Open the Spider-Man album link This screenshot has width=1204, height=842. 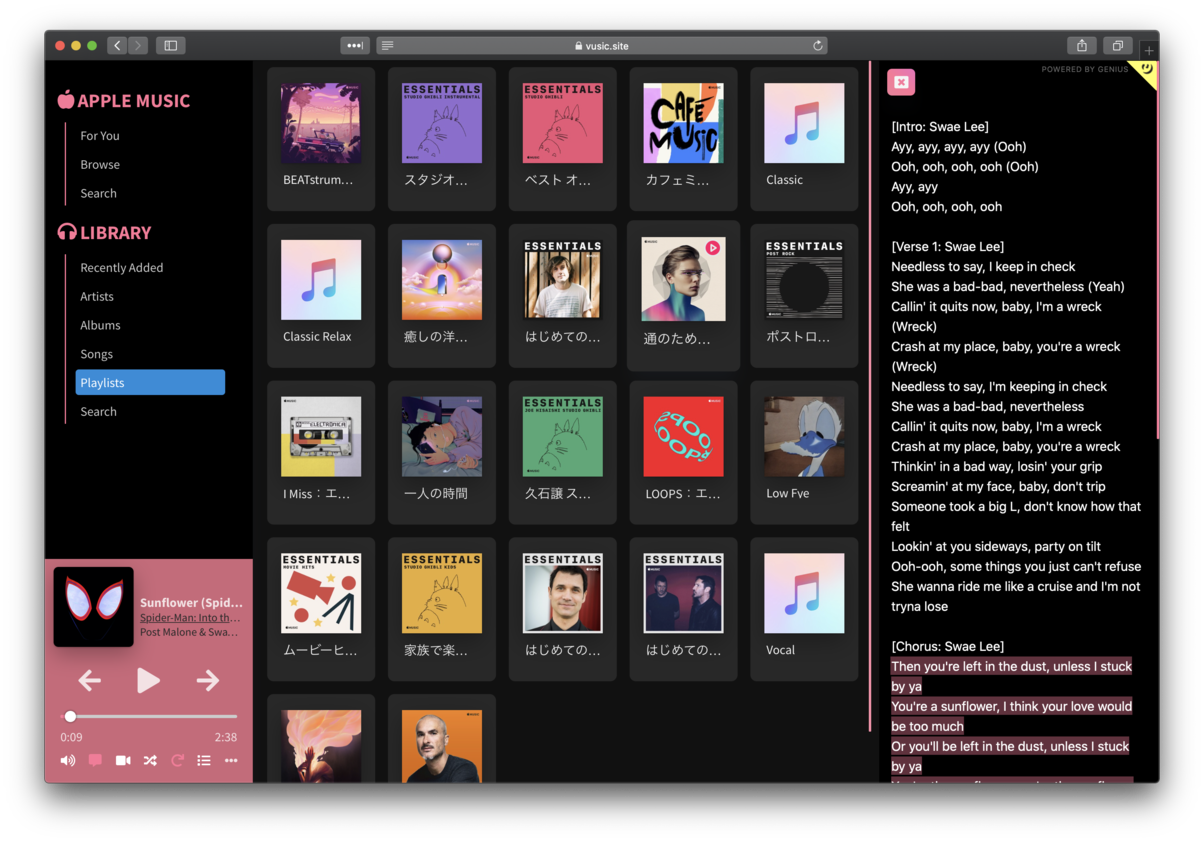click(x=189, y=618)
